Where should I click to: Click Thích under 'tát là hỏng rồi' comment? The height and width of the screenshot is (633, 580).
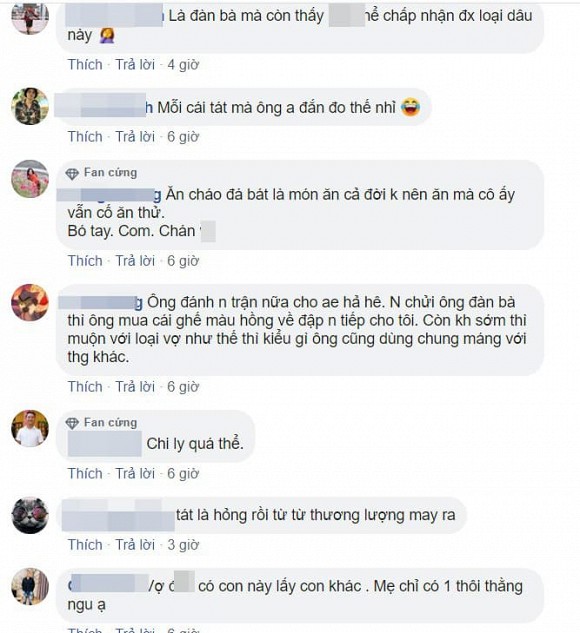(85, 545)
